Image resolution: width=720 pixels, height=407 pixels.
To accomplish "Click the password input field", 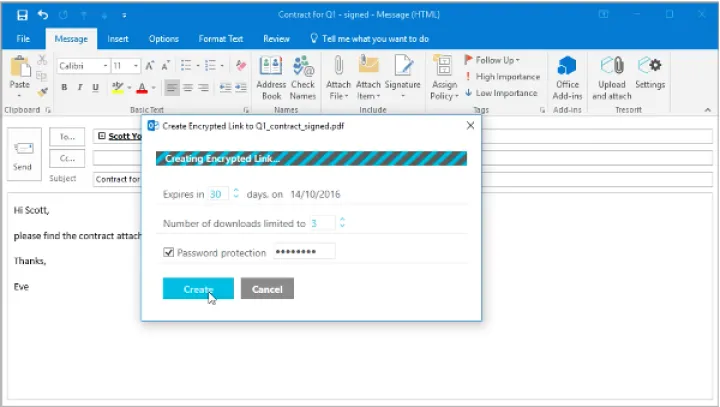I will (303, 252).
